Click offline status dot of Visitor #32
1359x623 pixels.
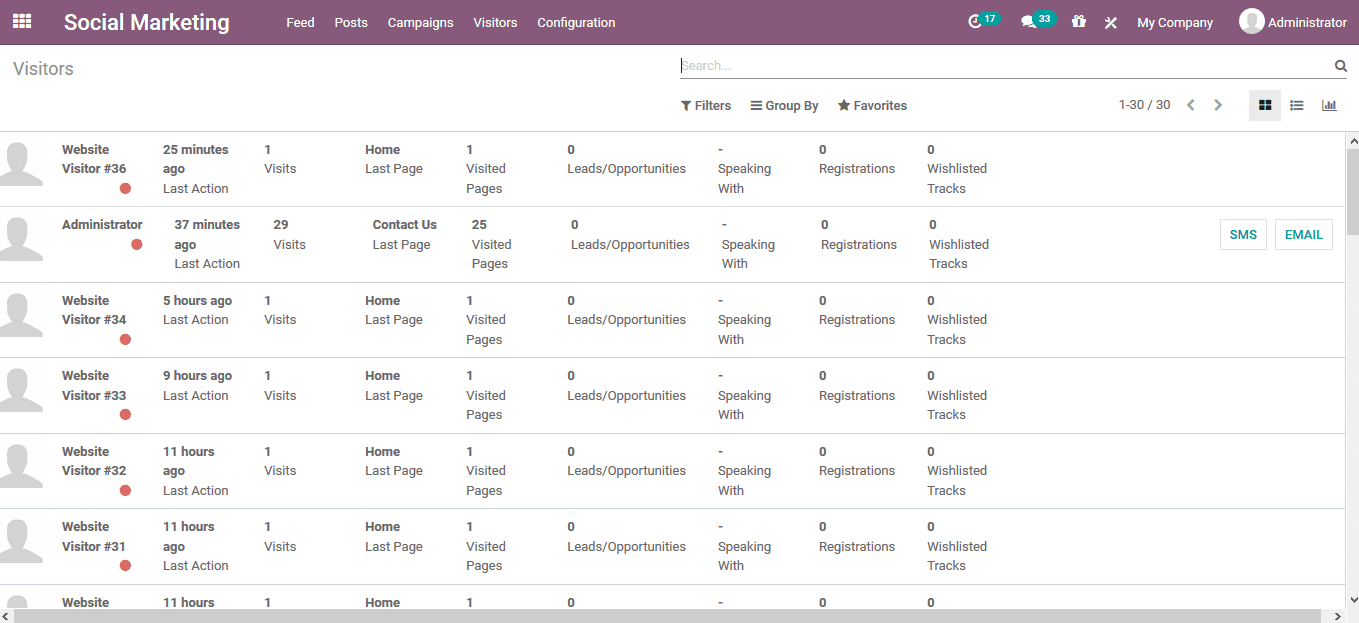(125, 490)
